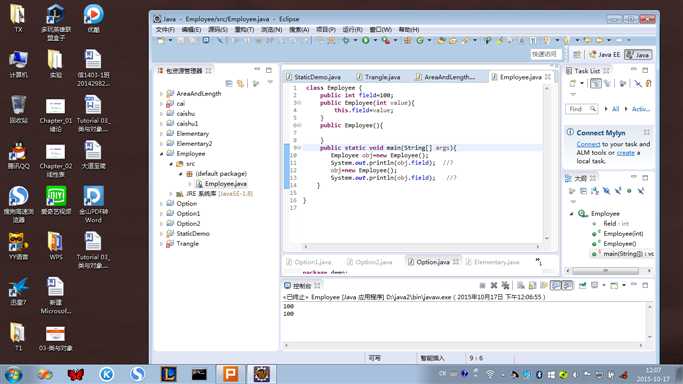Image resolution: width=683 pixels, height=384 pixels.
Task: Click the Save toolbar icon
Action: point(180,40)
